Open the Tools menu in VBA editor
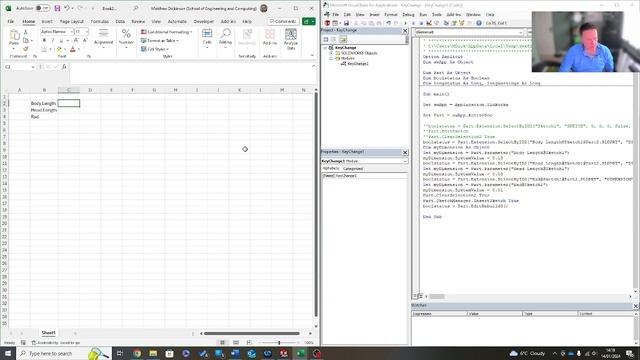The width and height of the screenshot is (640, 360). pos(437,15)
